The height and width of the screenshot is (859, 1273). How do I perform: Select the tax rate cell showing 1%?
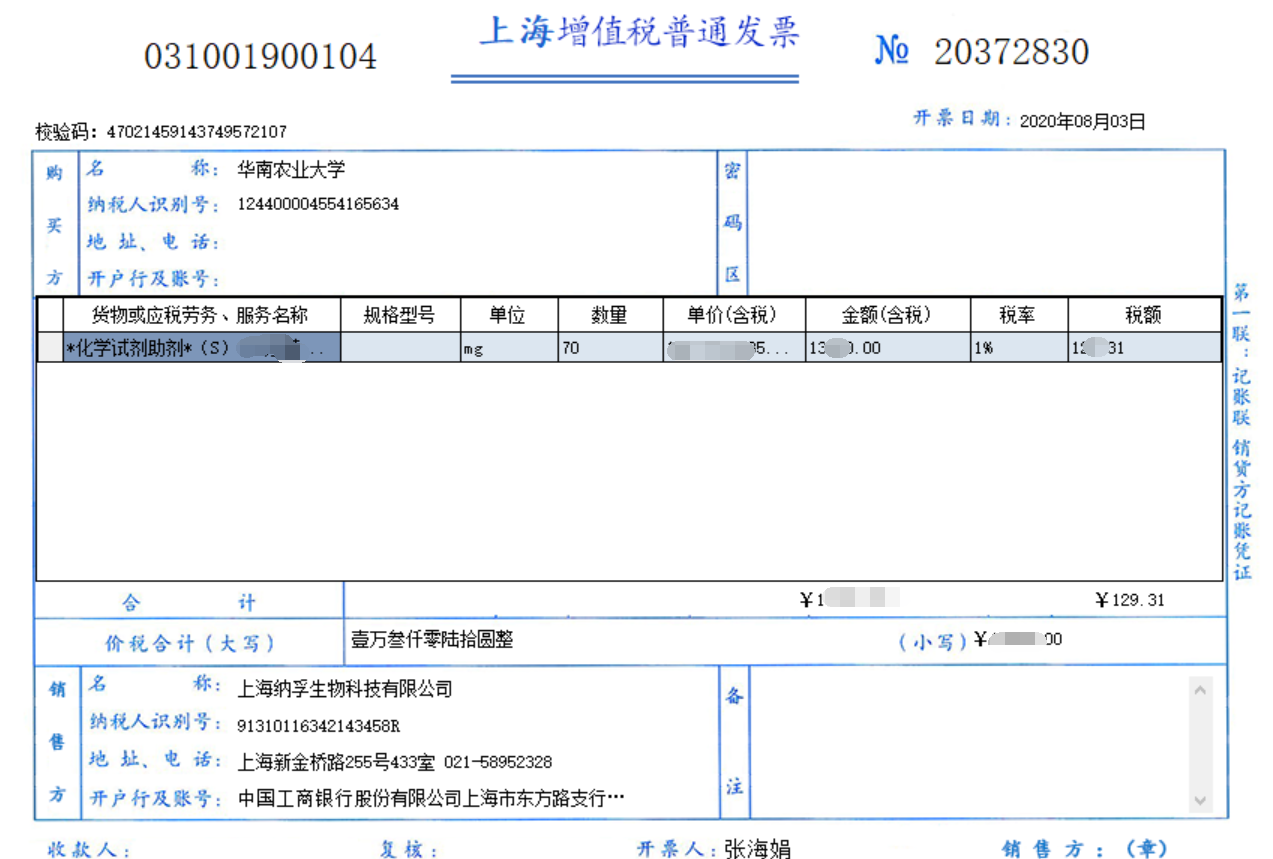pyautogui.click(x=1018, y=348)
